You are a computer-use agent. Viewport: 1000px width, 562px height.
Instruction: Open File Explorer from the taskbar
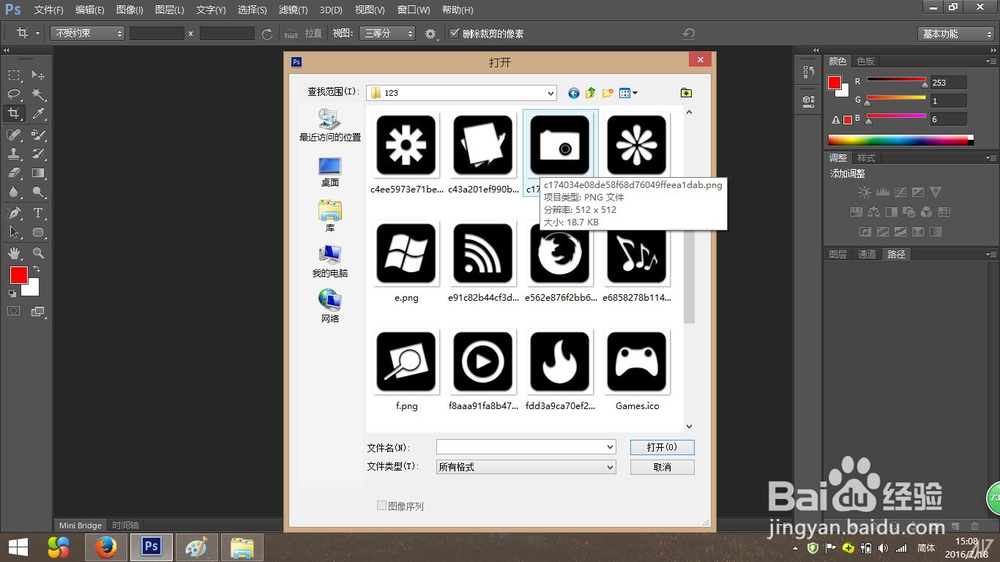tap(242, 547)
